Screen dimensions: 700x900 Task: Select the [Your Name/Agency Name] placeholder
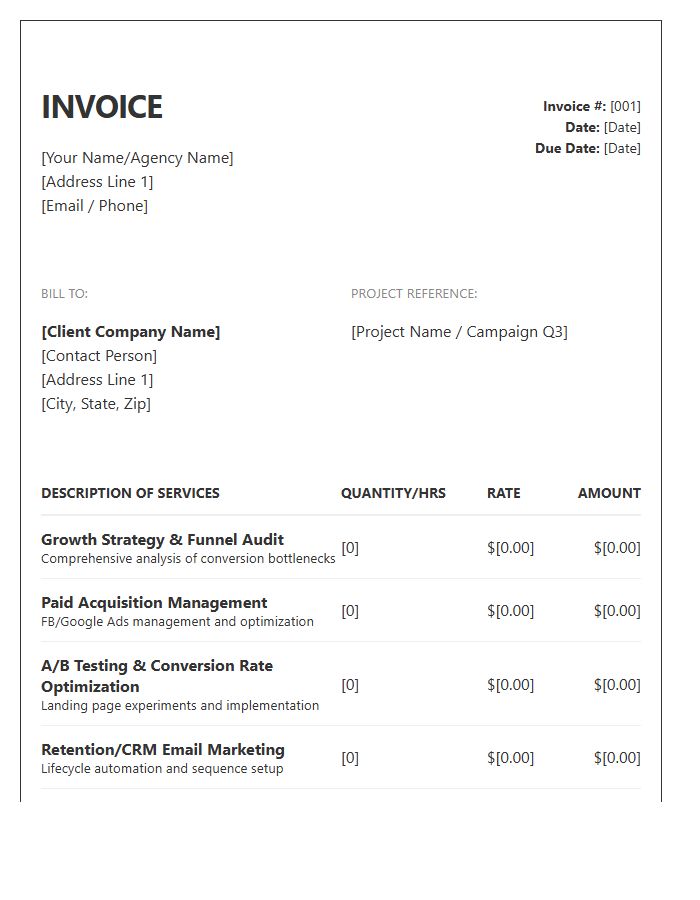click(137, 158)
